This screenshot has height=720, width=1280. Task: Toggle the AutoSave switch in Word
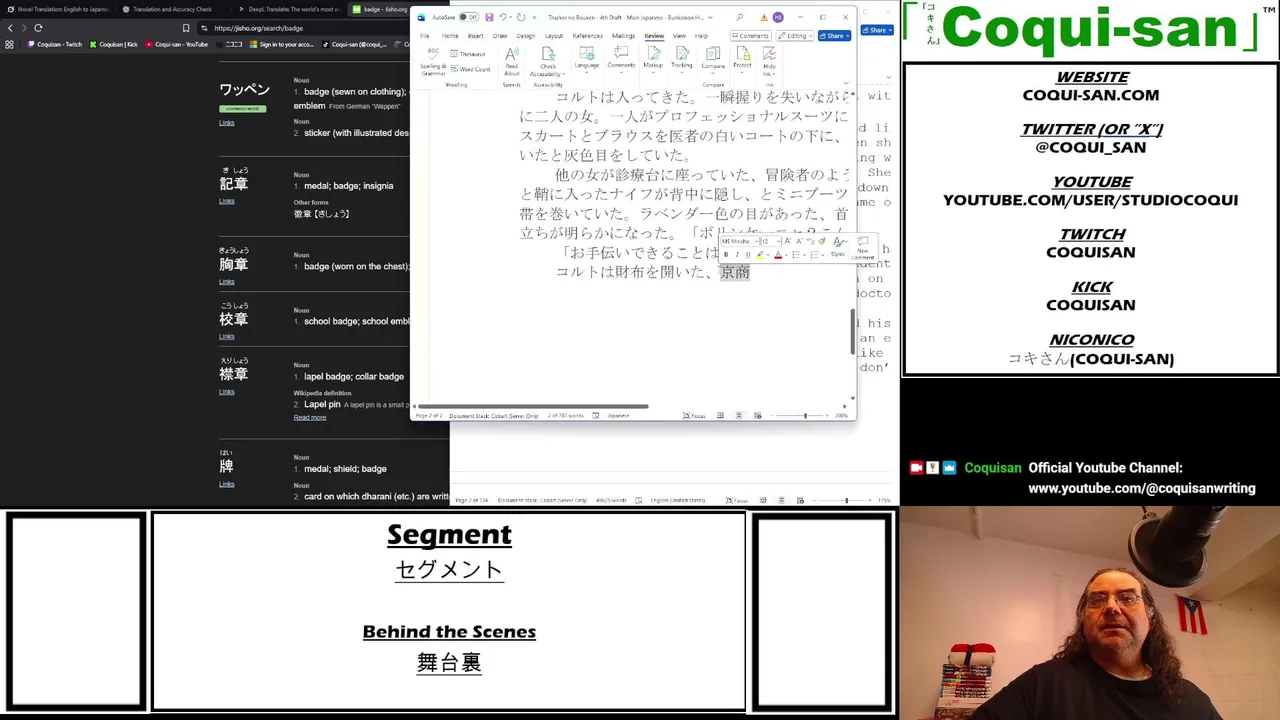[467, 17]
